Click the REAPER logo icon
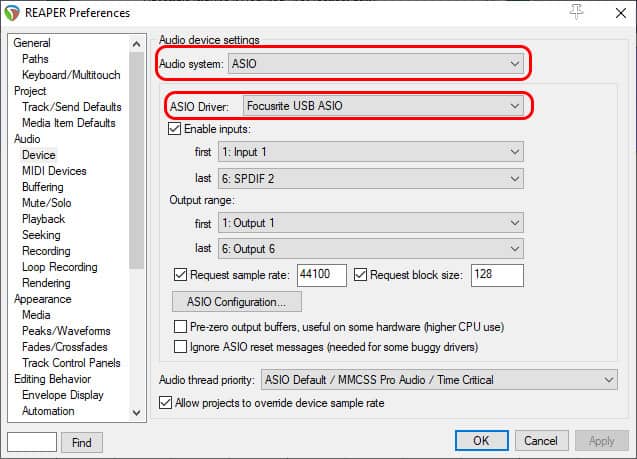This screenshot has width=637, height=459. [12, 13]
